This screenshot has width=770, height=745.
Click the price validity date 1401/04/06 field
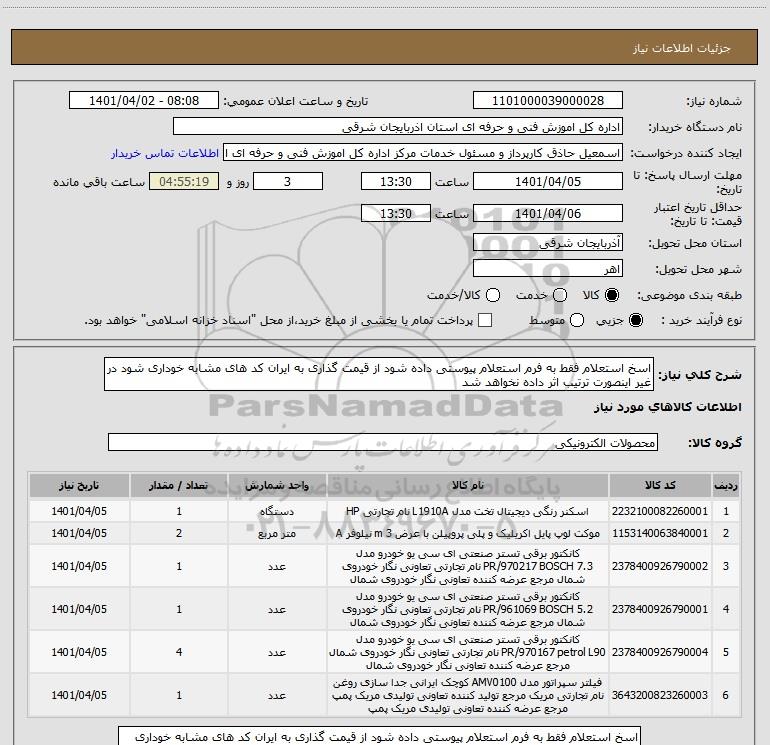point(548,213)
